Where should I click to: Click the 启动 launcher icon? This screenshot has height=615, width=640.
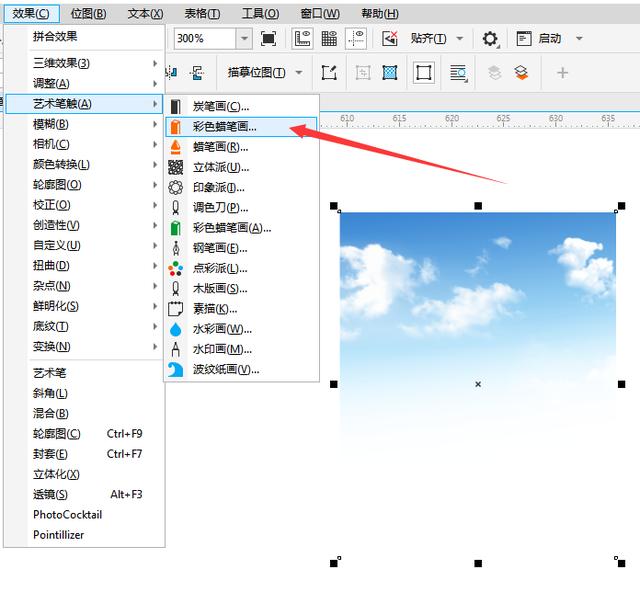524,39
